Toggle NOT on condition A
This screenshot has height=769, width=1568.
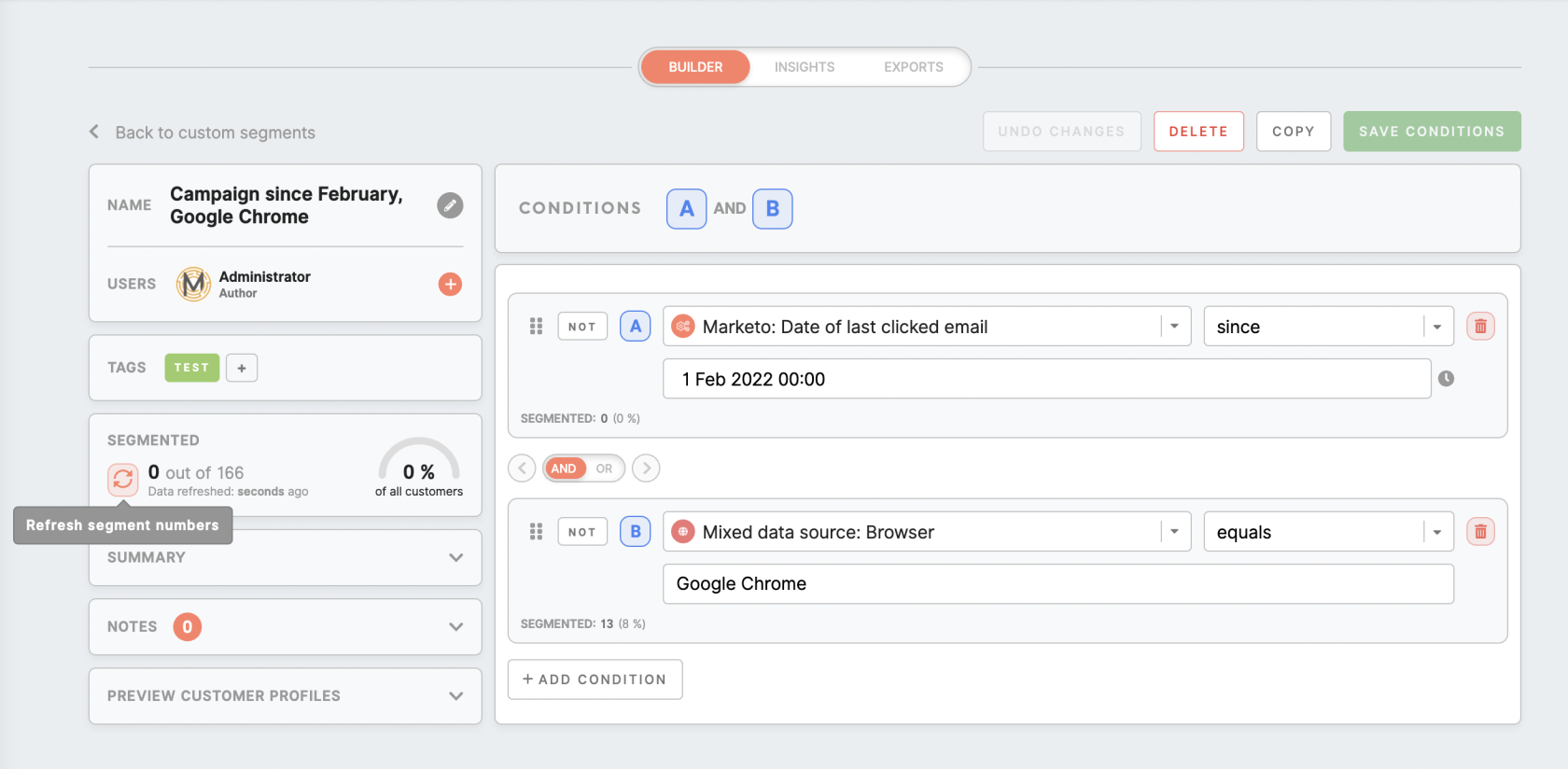click(582, 327)
